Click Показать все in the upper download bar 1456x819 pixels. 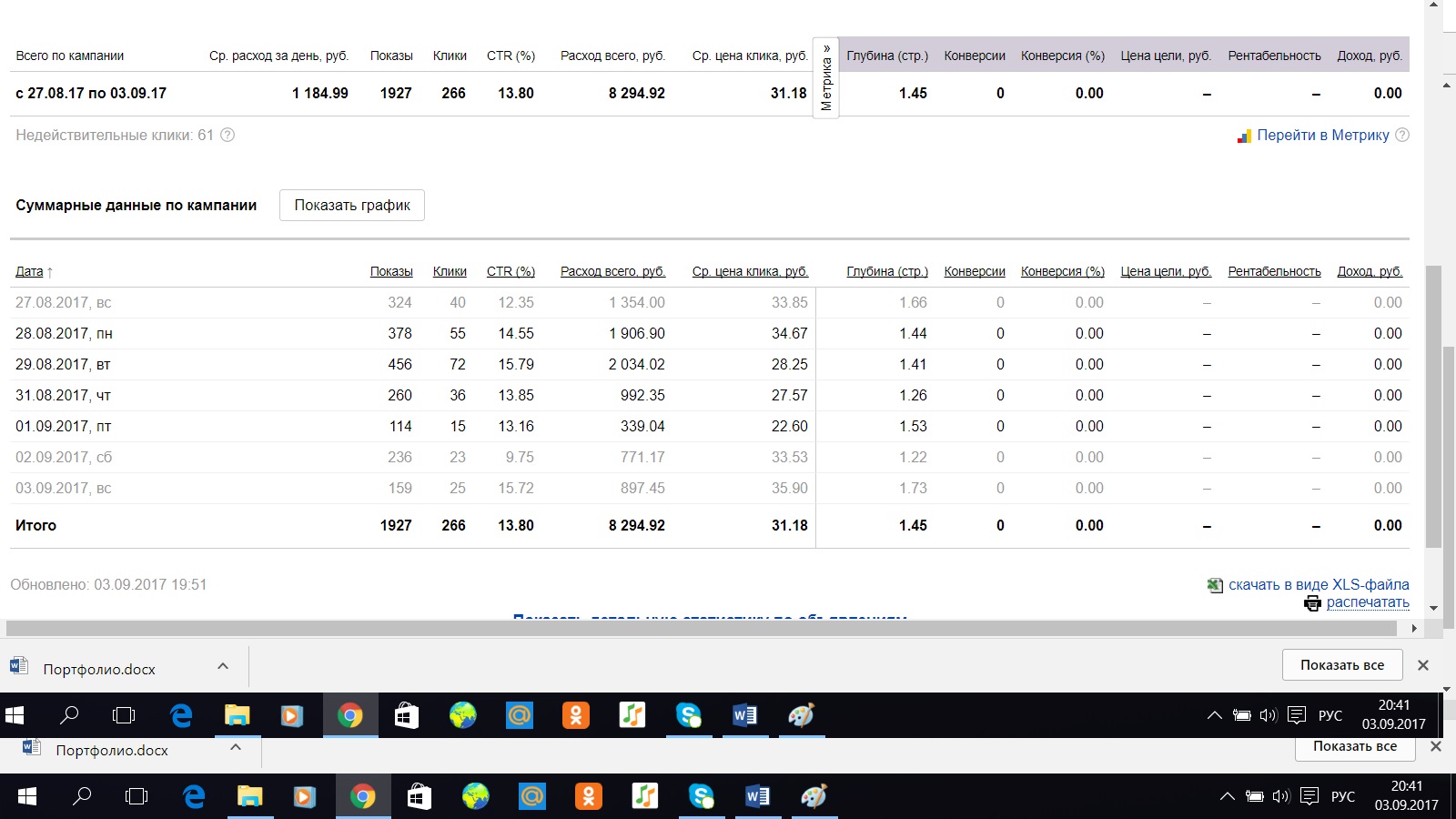click(x=1342, y=665)
